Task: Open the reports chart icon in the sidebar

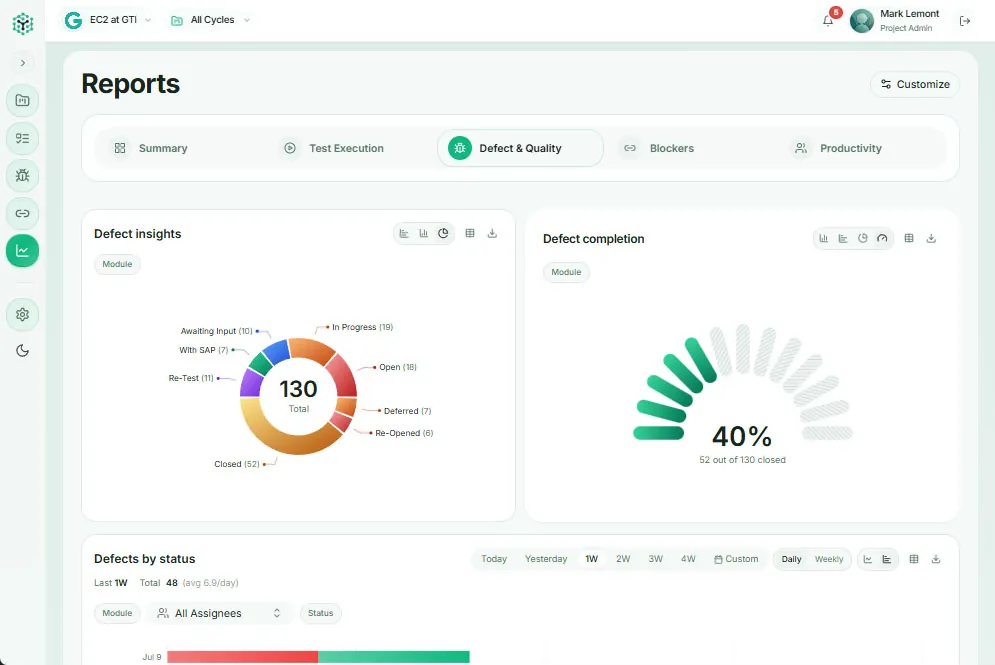Action: tap(22, 251)
